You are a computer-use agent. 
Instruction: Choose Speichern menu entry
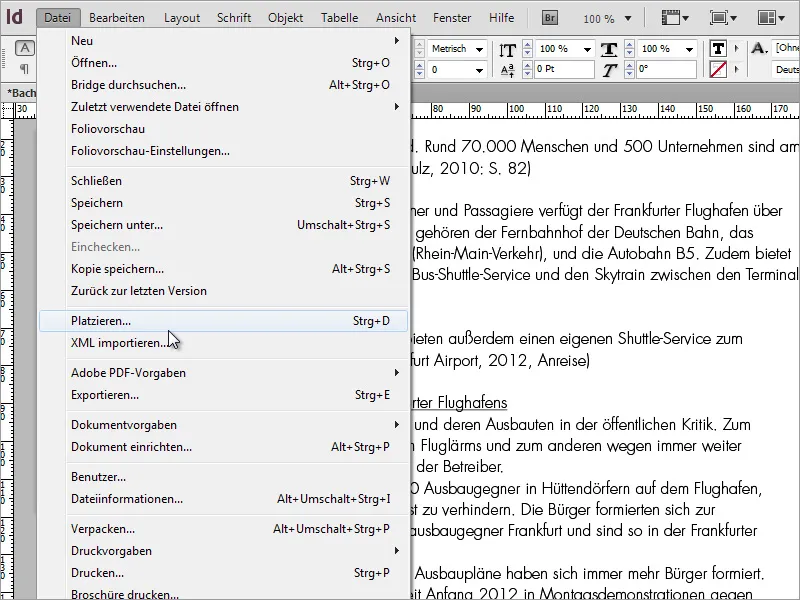point(223,203)
